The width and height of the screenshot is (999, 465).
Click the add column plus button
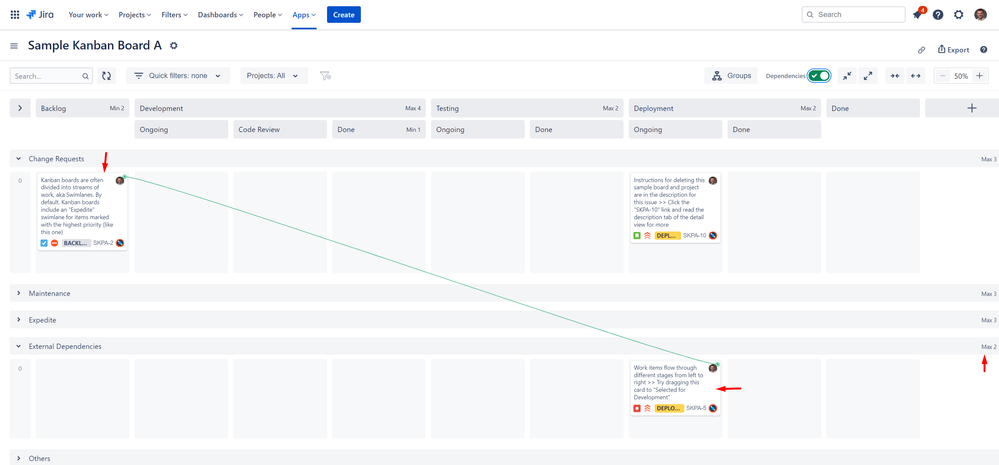pos(972,108)
